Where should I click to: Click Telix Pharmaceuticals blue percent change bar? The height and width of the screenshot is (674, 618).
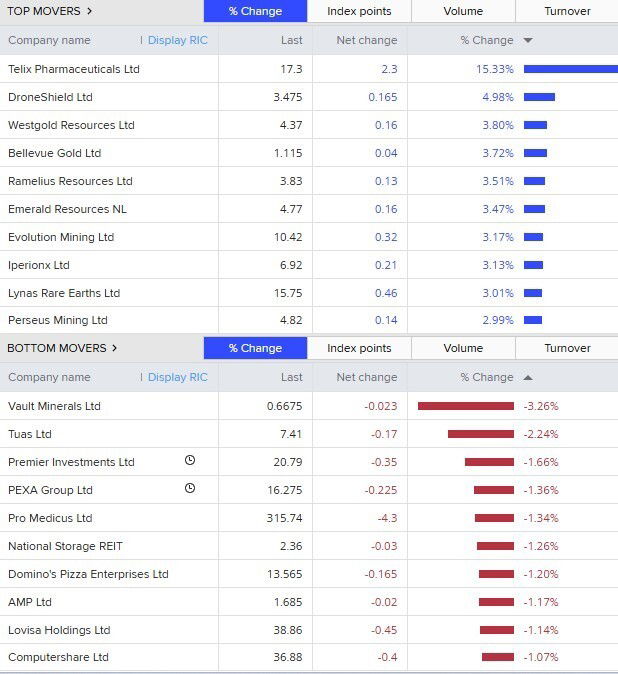click(570, 69)
